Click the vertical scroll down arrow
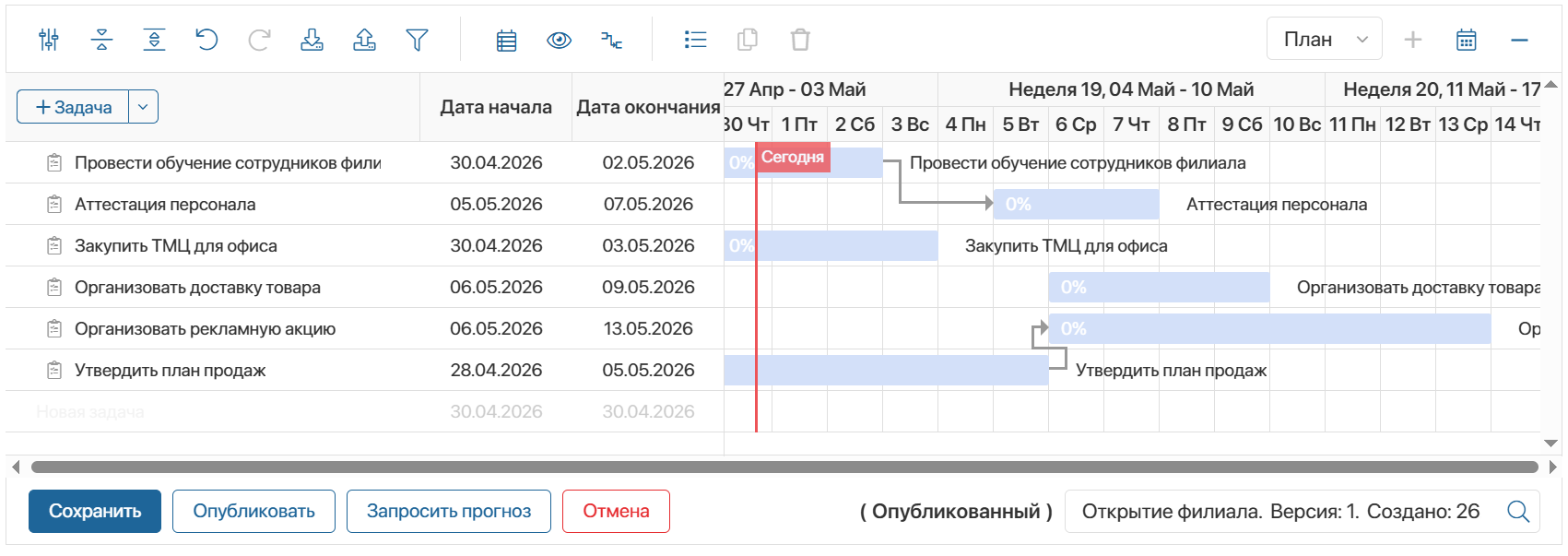This screenshot has width=1568, height=556. pyautogui.click(x=1551, y=444)
